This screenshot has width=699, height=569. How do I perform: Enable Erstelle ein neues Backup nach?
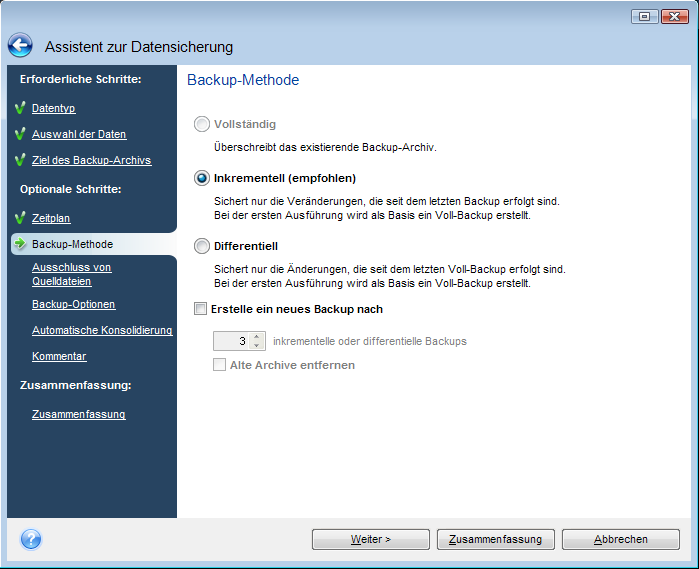[x=201, y=309]
